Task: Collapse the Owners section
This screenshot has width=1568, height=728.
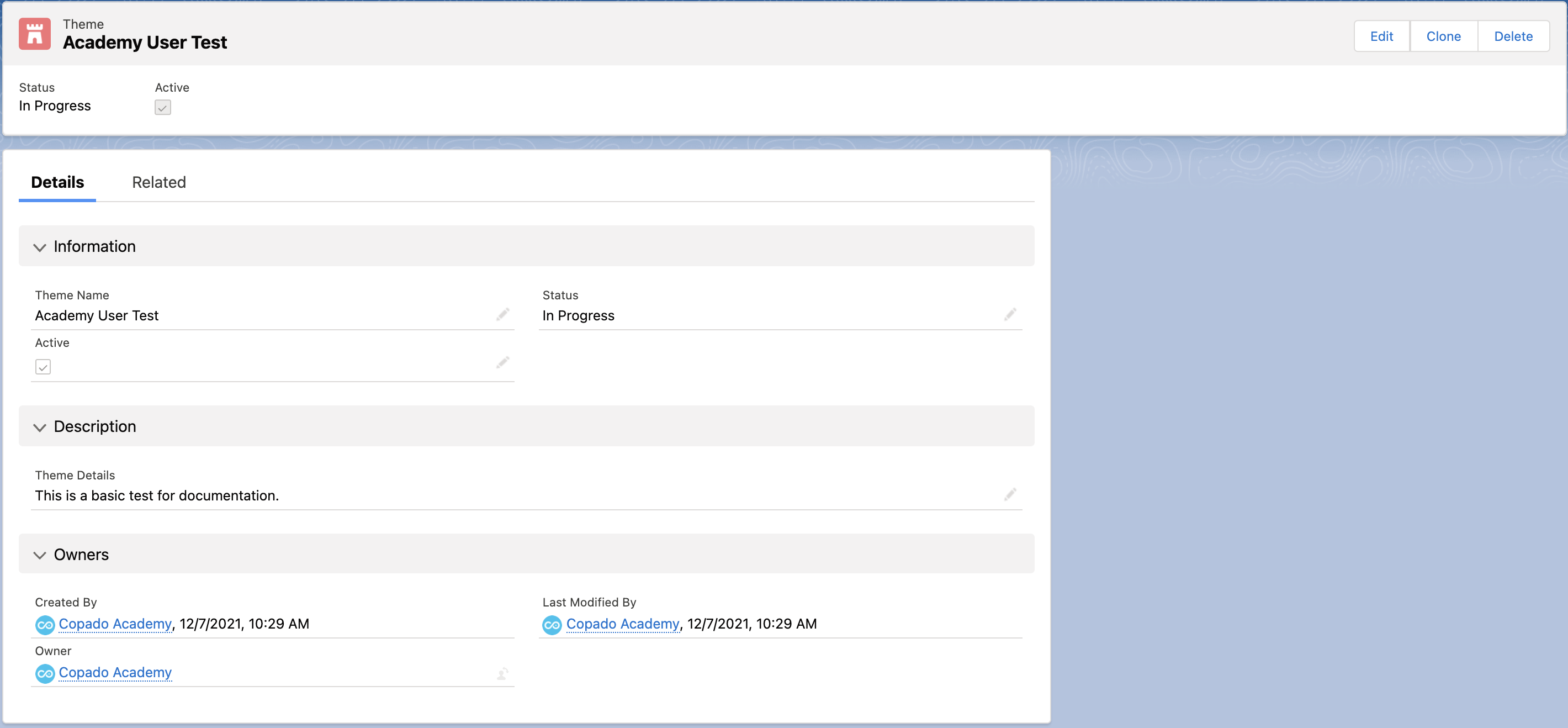Action: coord(40,555)
